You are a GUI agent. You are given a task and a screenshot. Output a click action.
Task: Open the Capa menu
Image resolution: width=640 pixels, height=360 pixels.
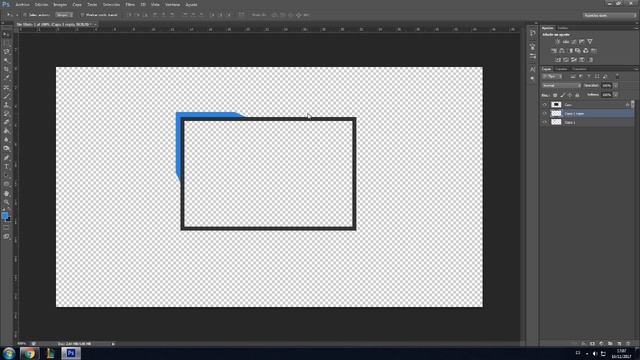coord(77,4)
